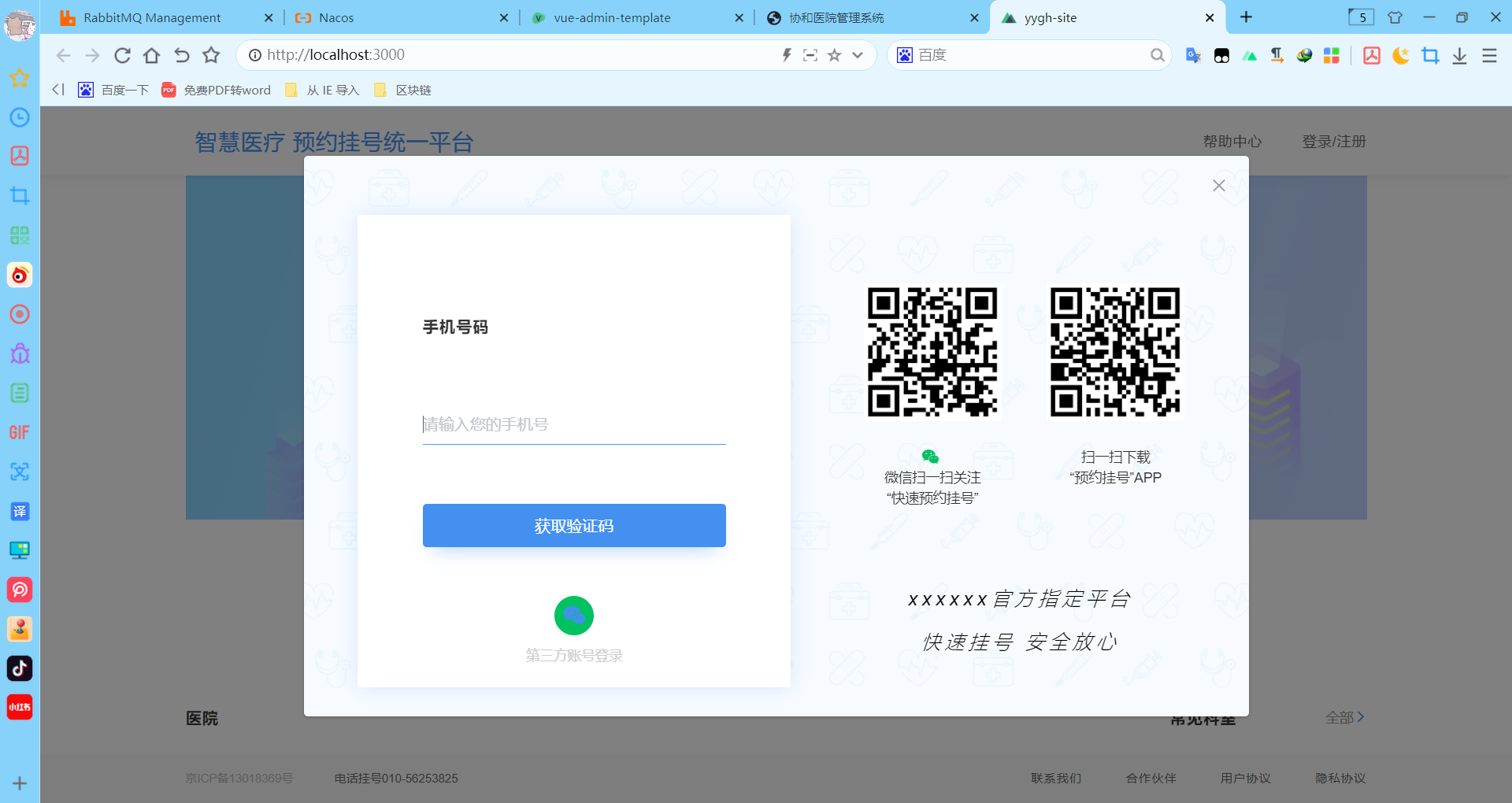The width and height of the screenshot is (1512, 803).
Task: Open the 帮助中心 link
Action: tap(1231, 142)
